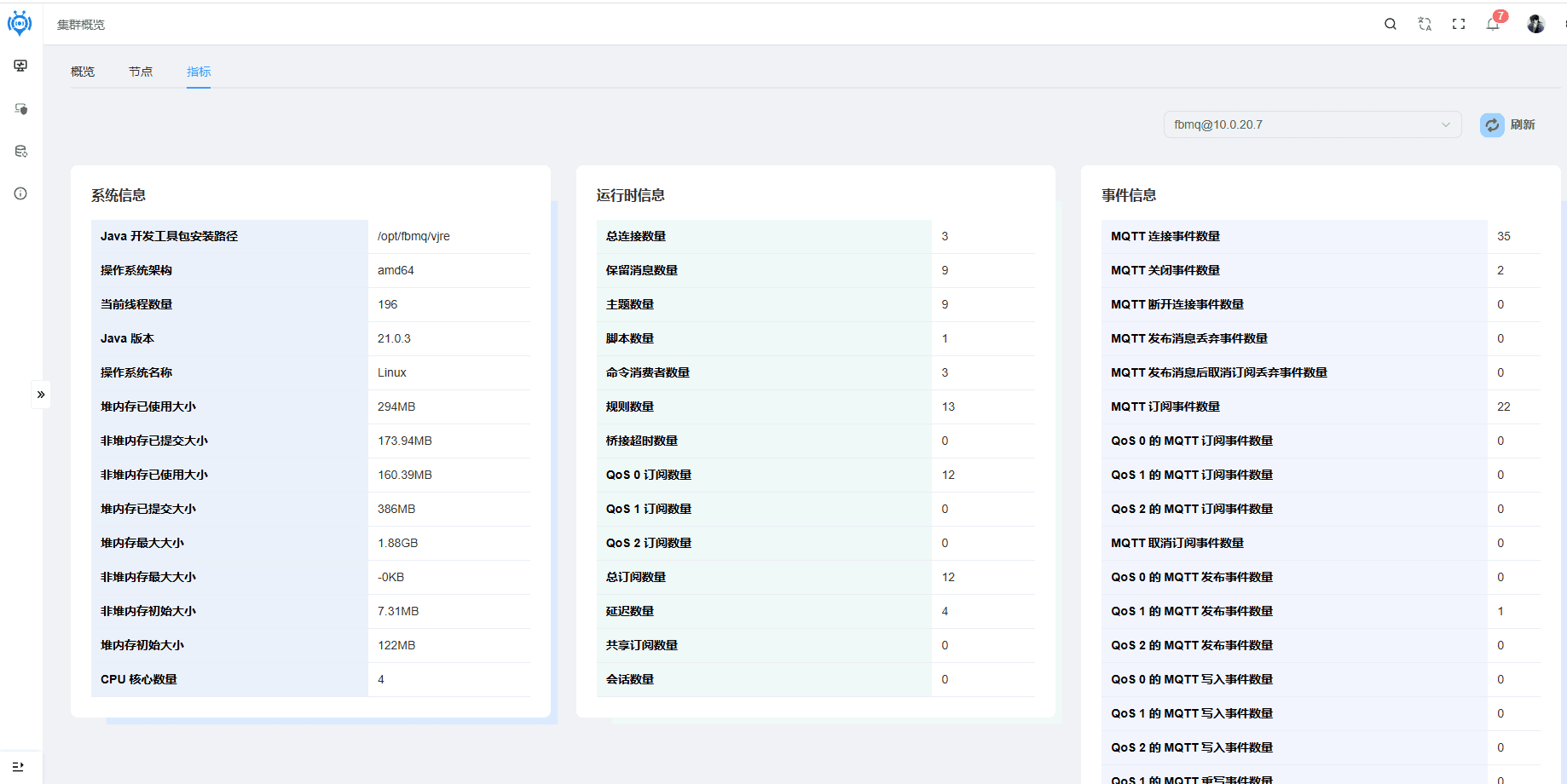Click the CPU 核心数量 row label
The height and width of the screenshot is (784, 1567).
pyautogui.click(x=139, y=679)
